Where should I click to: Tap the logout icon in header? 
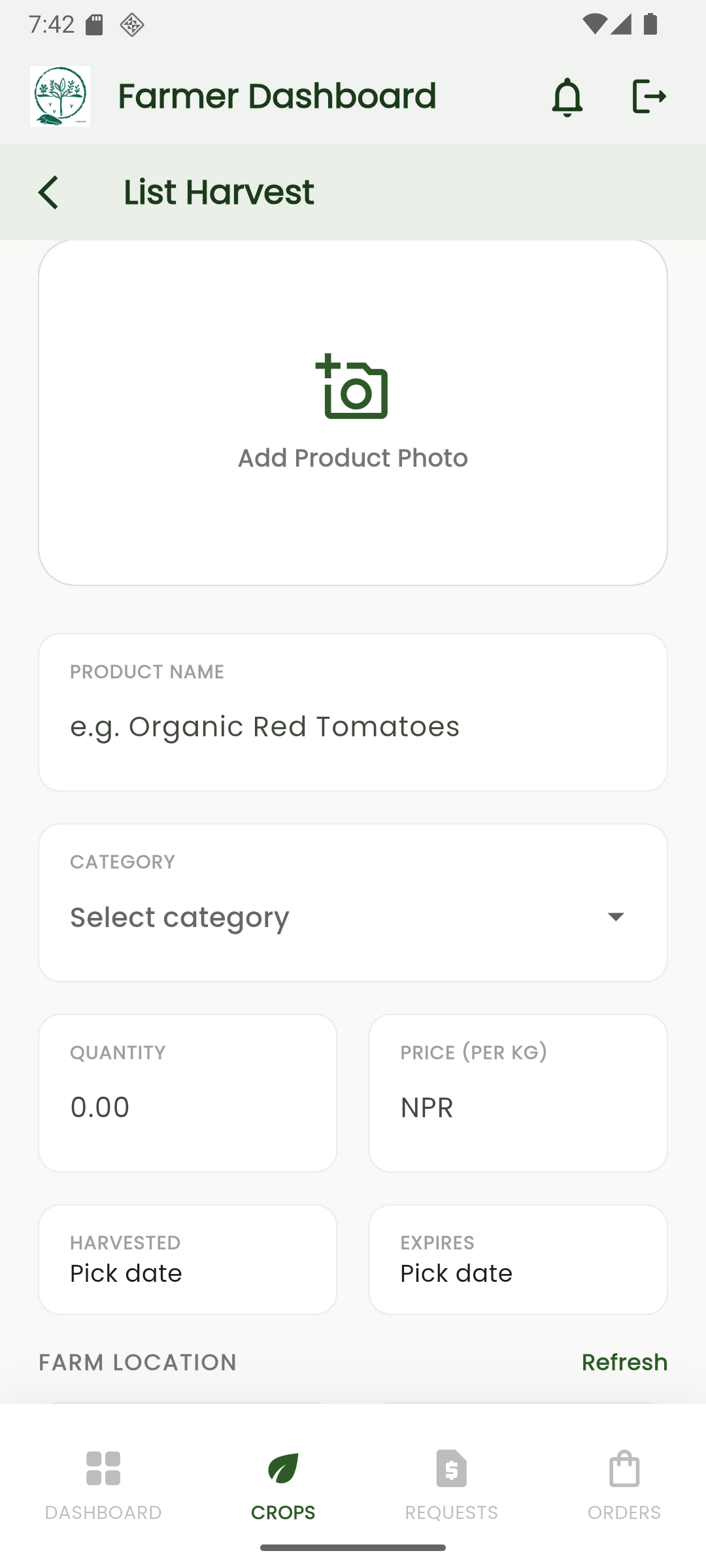click(648, 97)
